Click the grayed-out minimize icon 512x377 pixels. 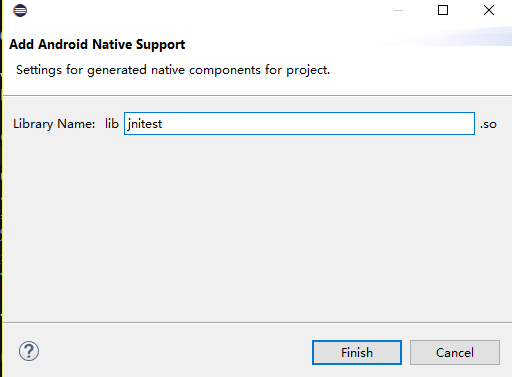[x=398, y=10]
